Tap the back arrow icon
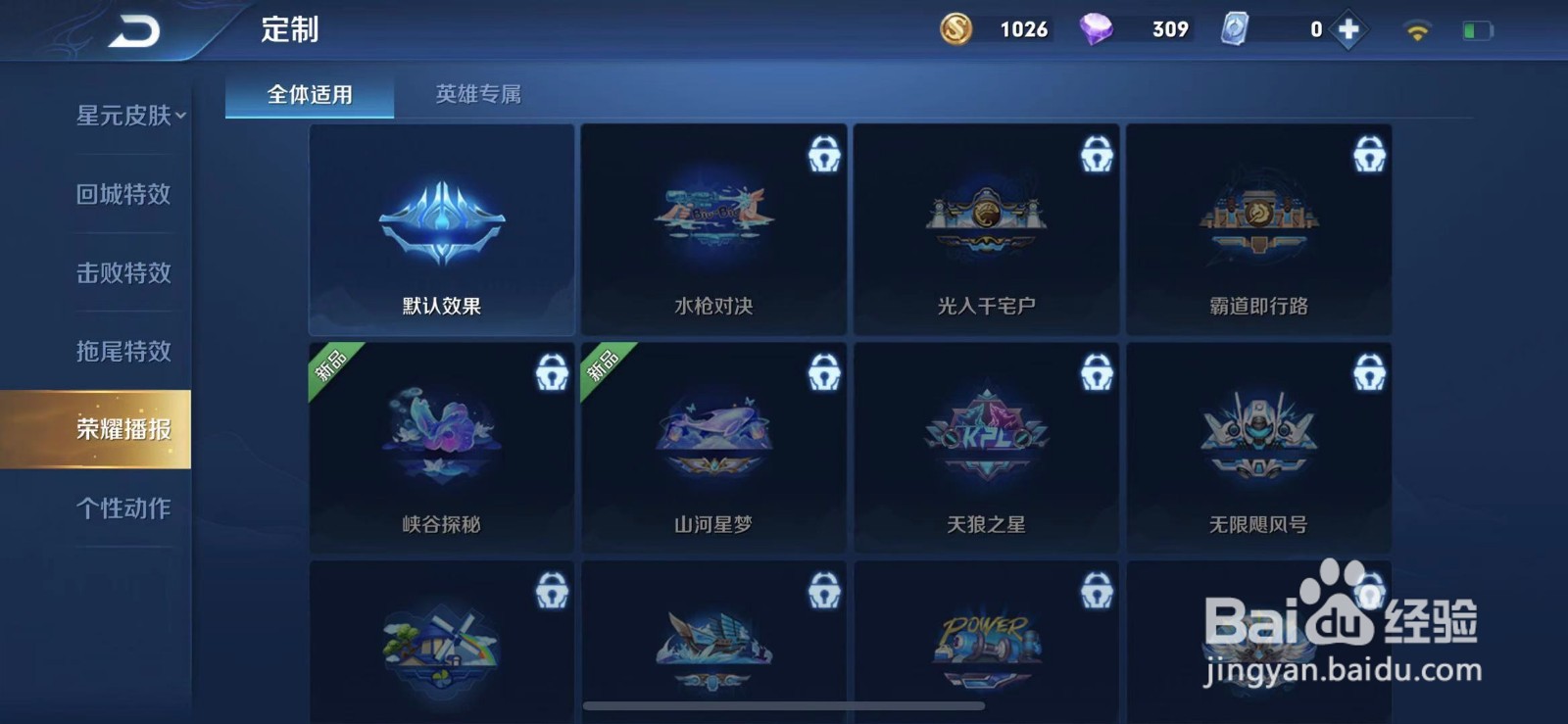Screen dimensions: 1568x724 (x=134, y=31)
